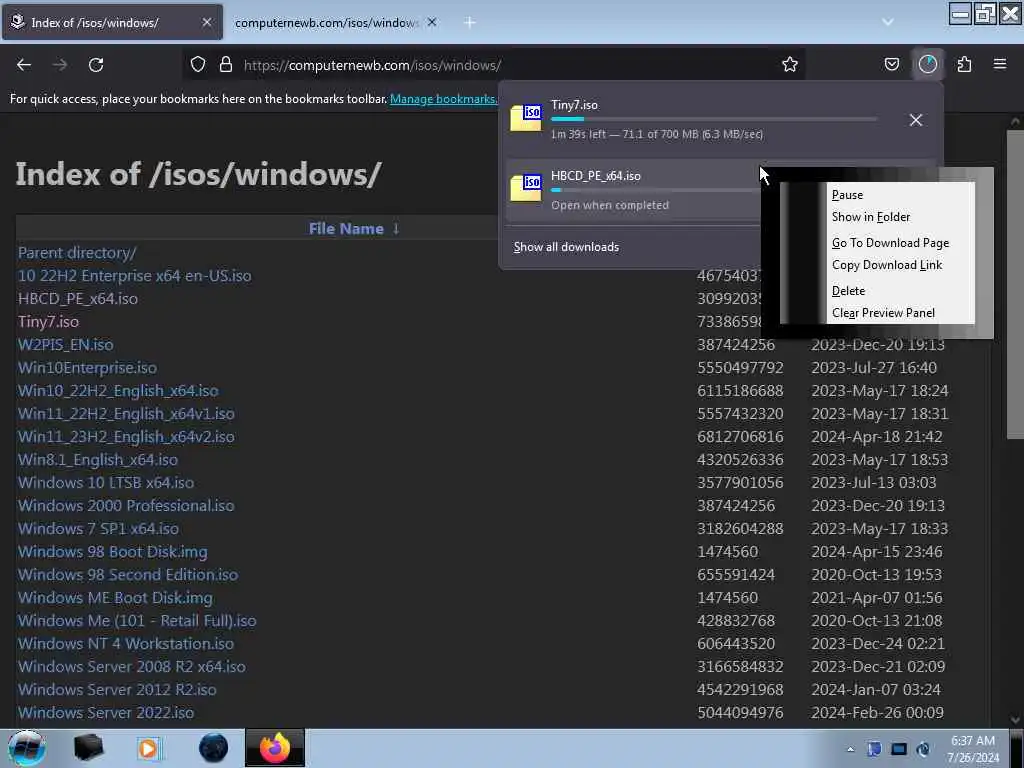Sort by the File Name column header
The image size is (1024, 768).
pyautogui.click(x=346, y=229)
